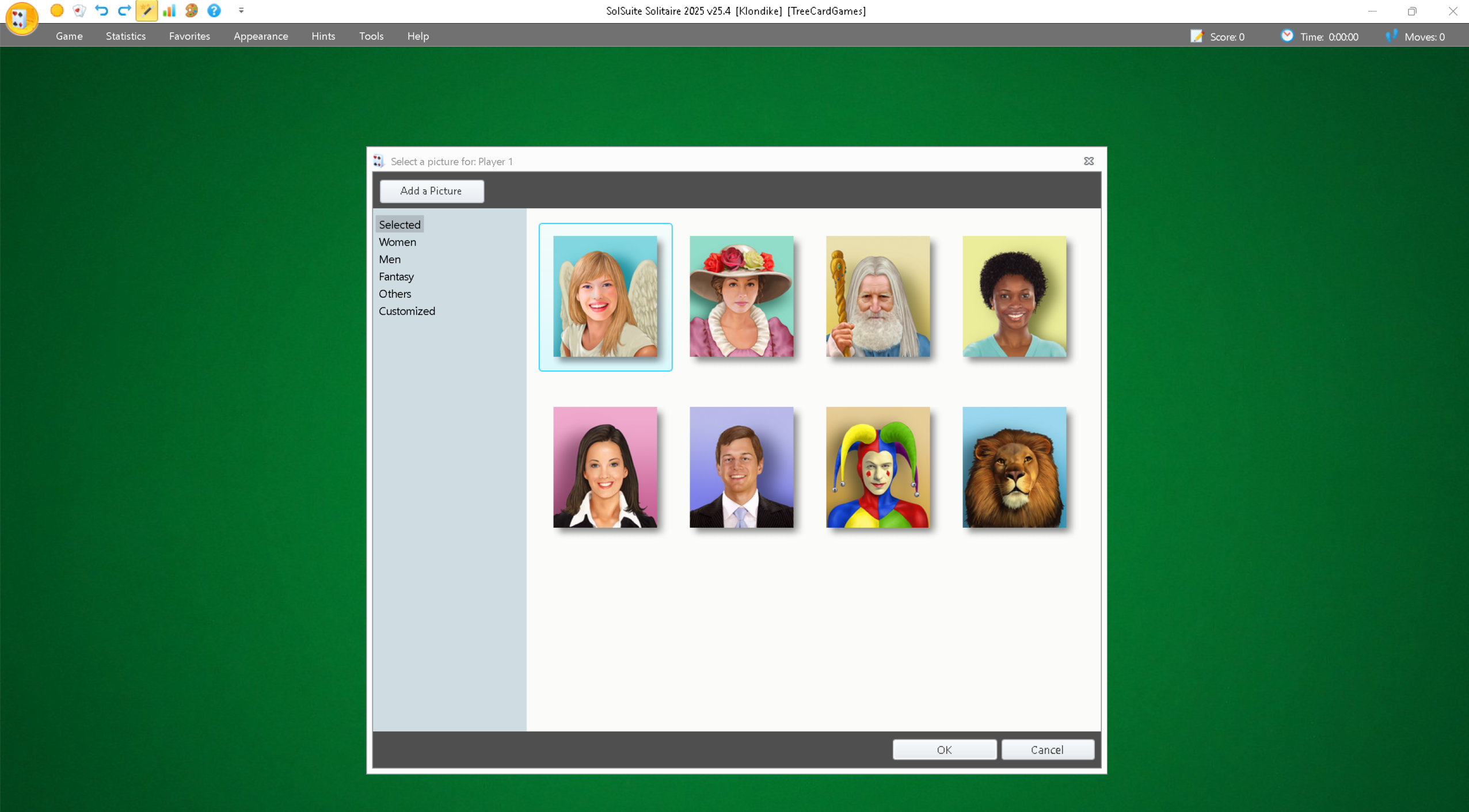Click the blue question mark help icon
Screen dimensions: 1469x812
[x=214, y=10]
